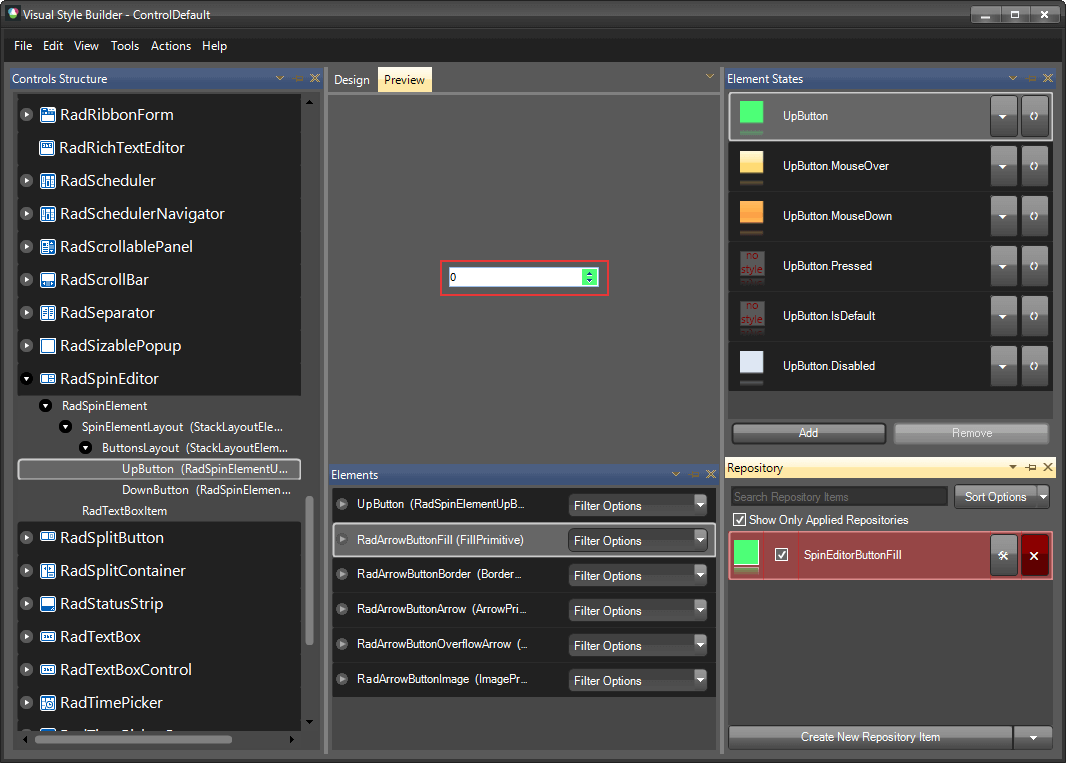This screenshot has height=763, width=1066.
Task: Click the RadScrollablePanel control icon
Action: point(48,247)
